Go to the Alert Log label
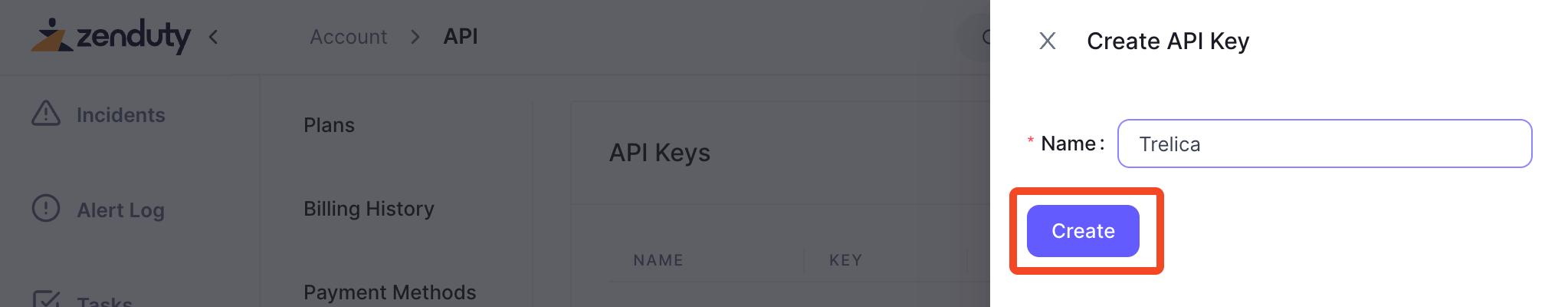The height and width of the screenshot is (307, 1568). coord(121,210)
